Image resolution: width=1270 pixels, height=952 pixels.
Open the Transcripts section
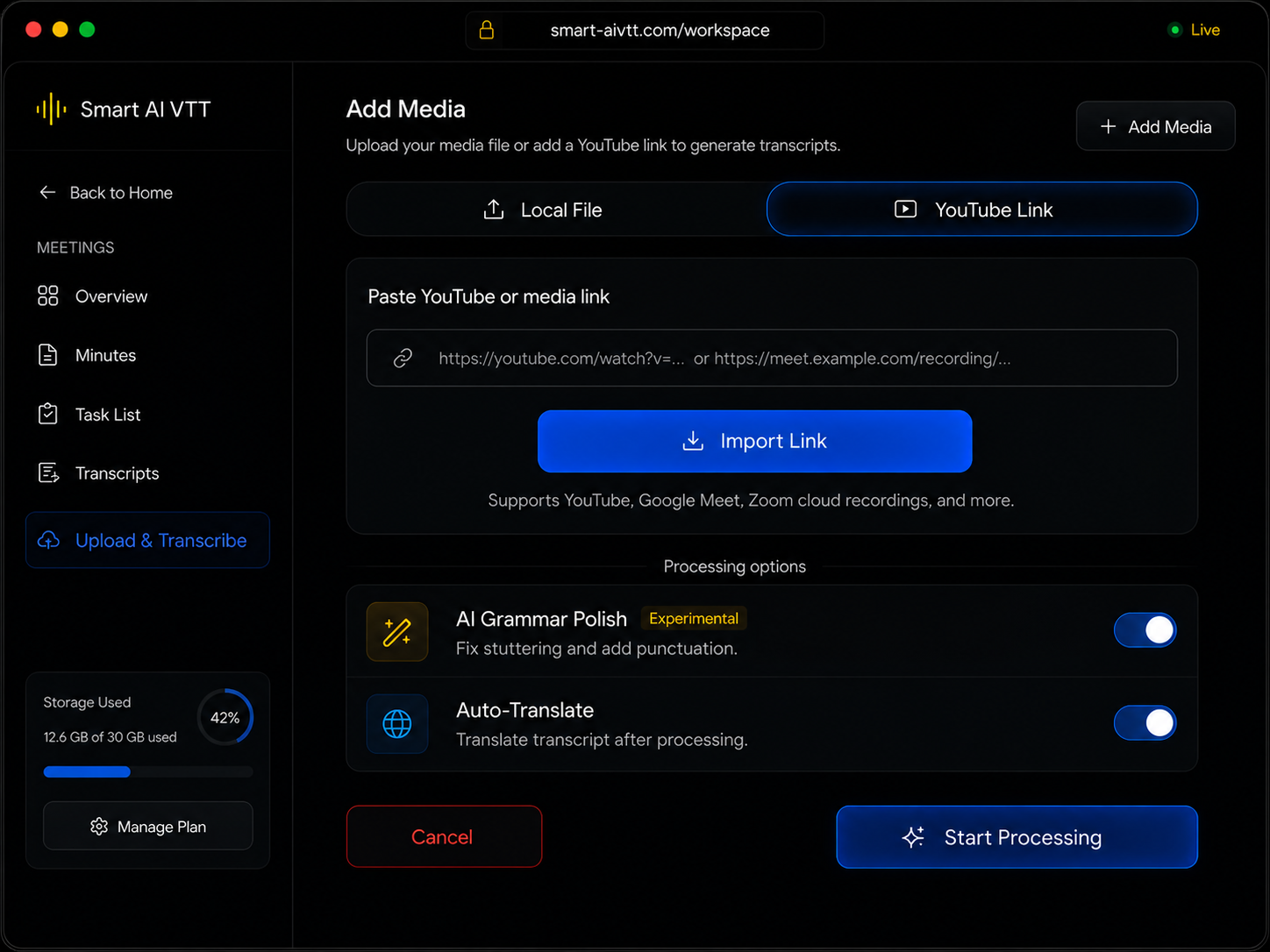147,473
